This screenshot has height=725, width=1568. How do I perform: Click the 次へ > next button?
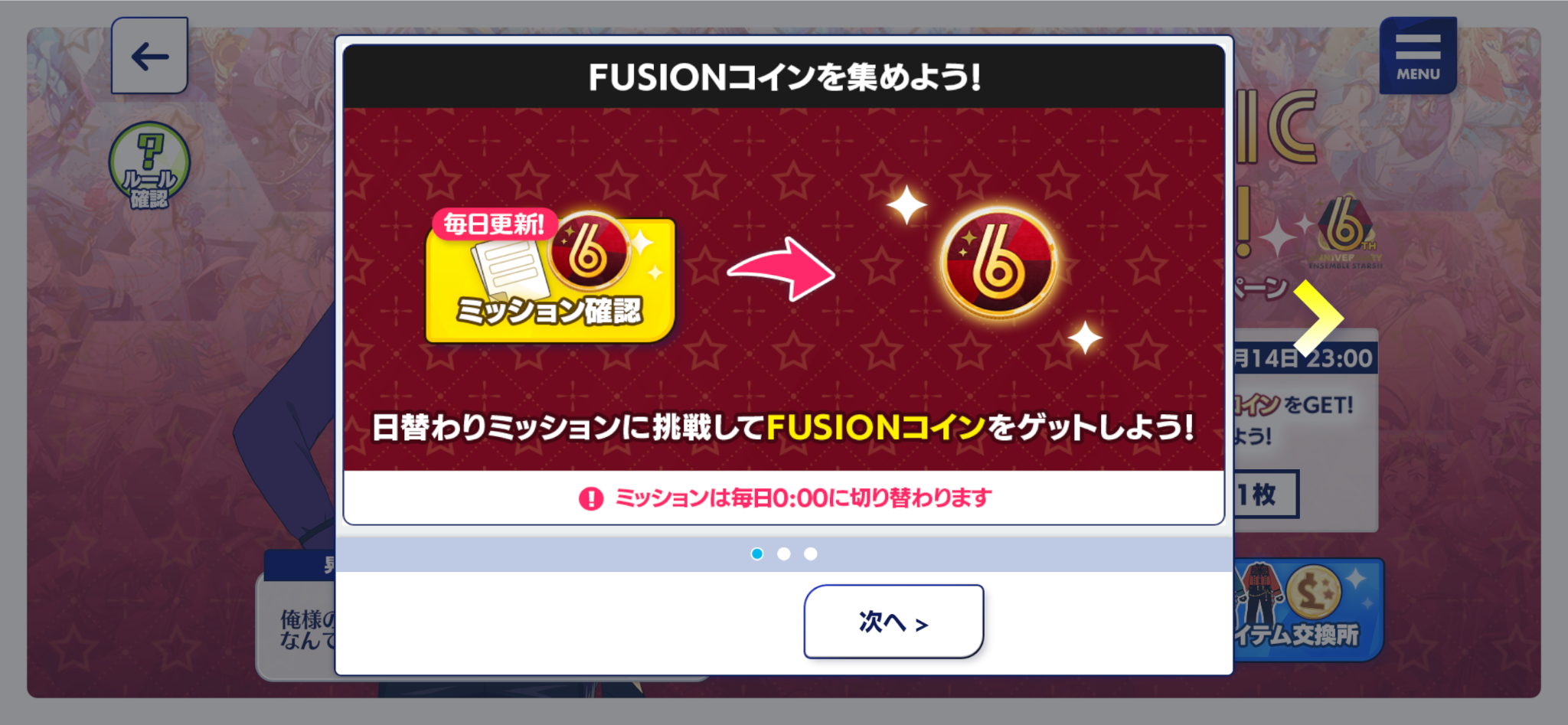point(893,621)
